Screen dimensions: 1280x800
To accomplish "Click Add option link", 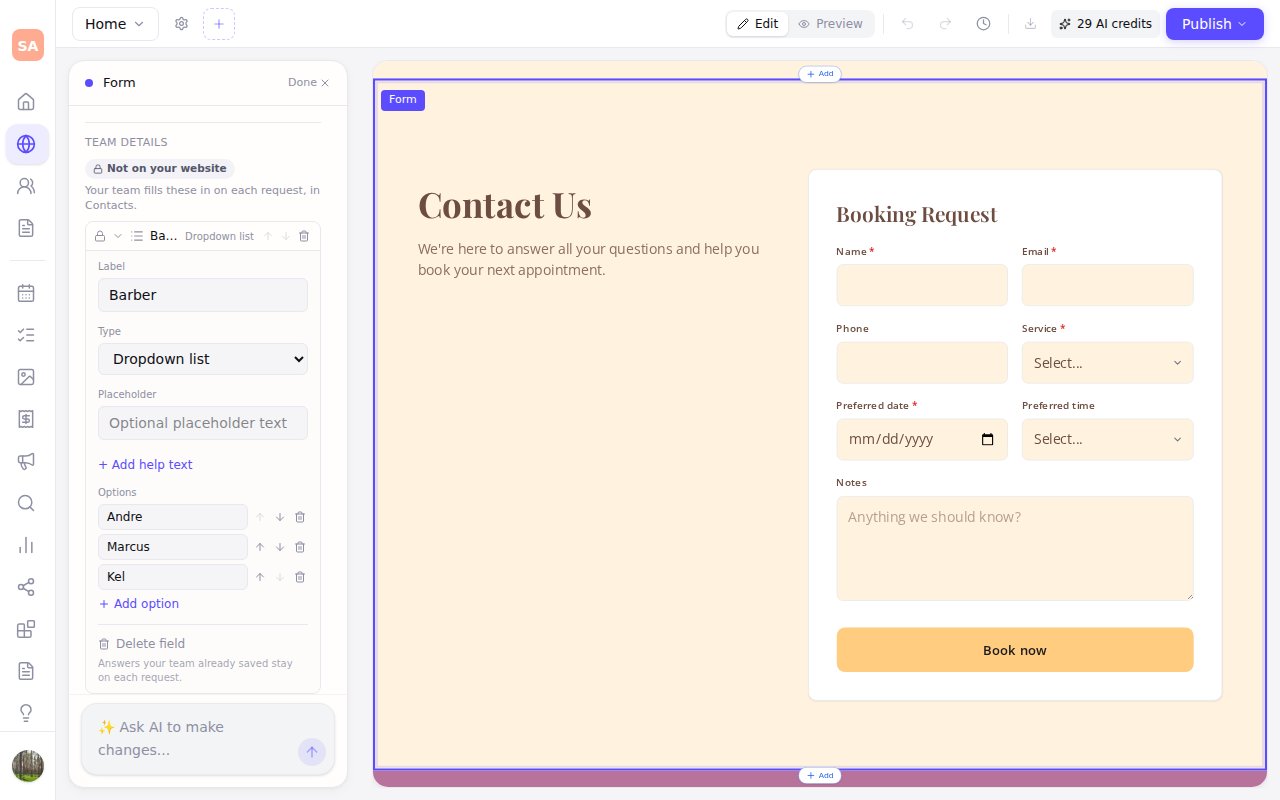I will [x=139, y=604].
